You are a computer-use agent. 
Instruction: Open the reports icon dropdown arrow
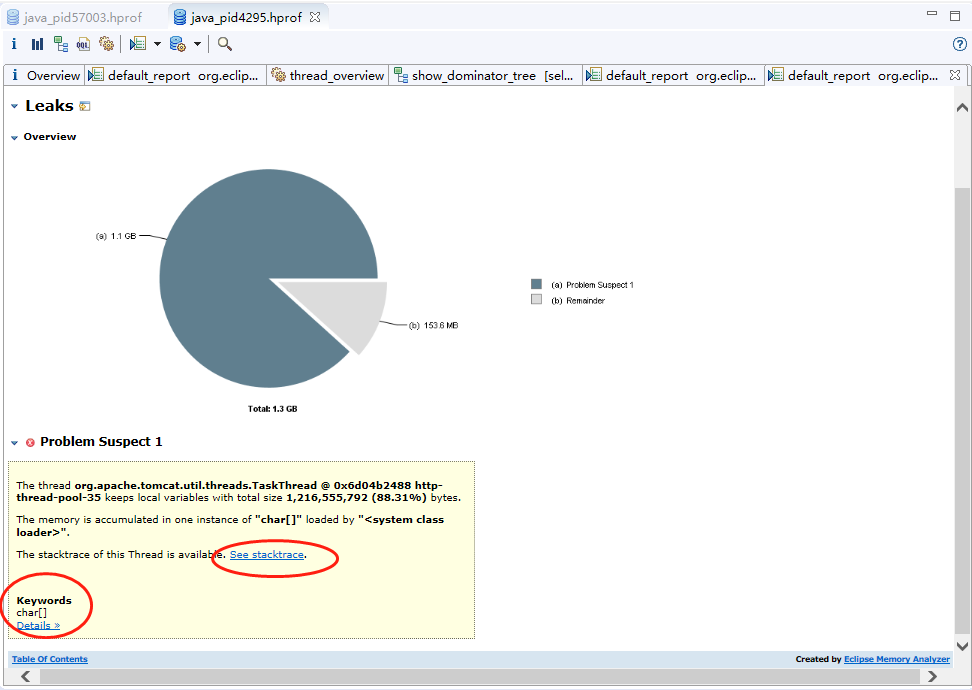pyautogui.click(x=157, y=44)
